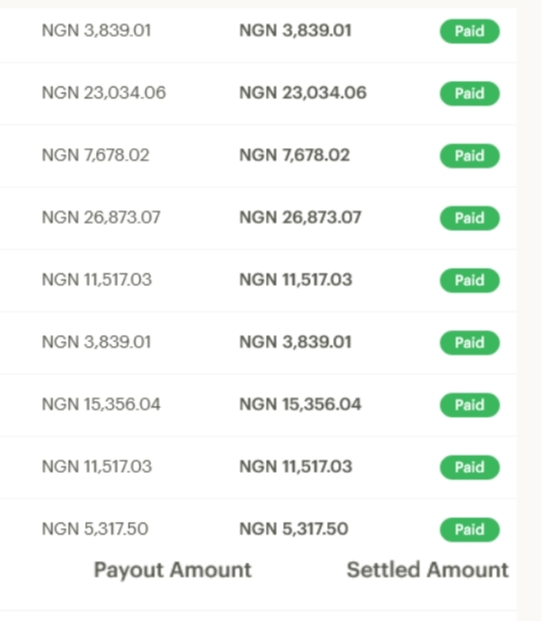The image size is (551, 621).
Task: Click the Paid badge for NGN 23,034.06
Action: pos(469,94)
